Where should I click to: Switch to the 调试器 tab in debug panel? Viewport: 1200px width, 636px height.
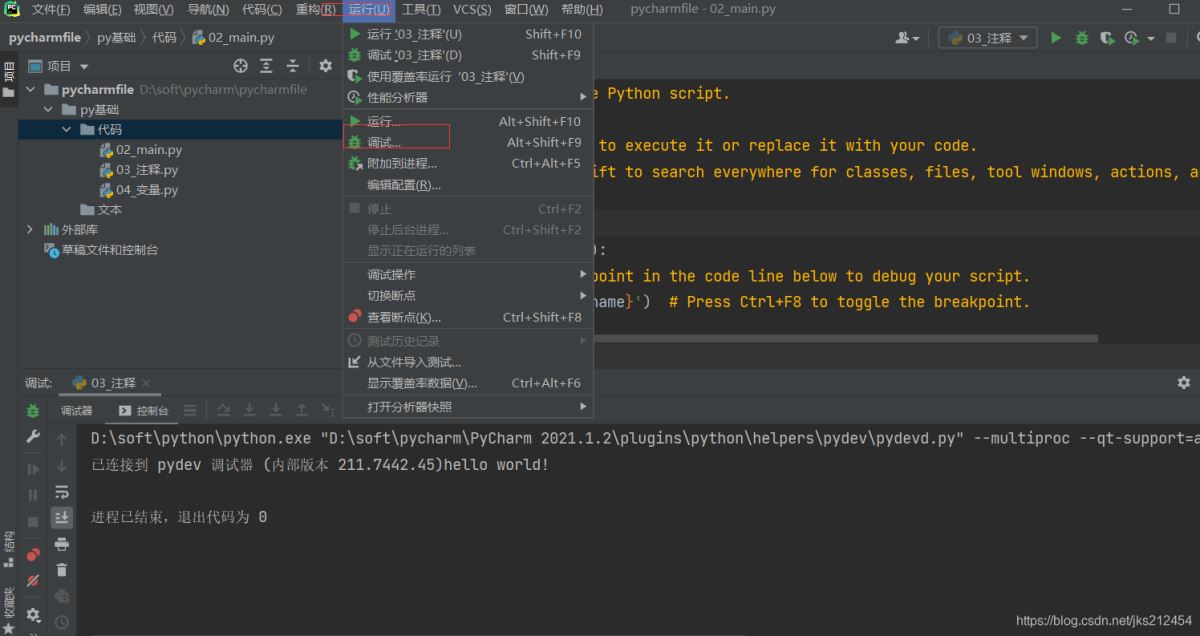76,411
